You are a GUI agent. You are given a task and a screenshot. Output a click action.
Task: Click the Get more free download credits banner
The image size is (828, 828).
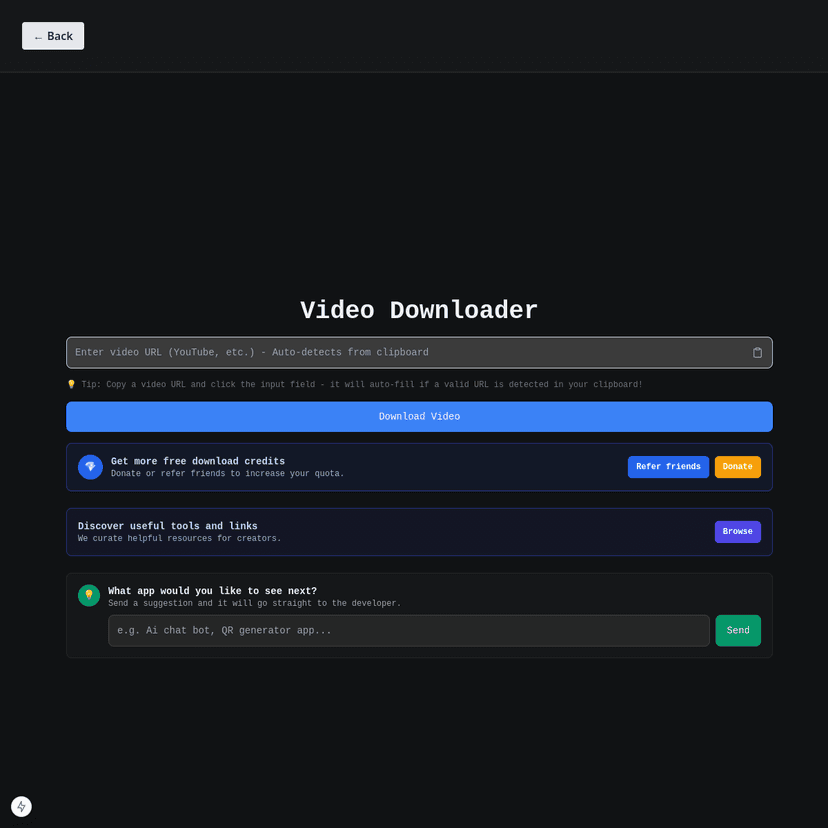418,466
